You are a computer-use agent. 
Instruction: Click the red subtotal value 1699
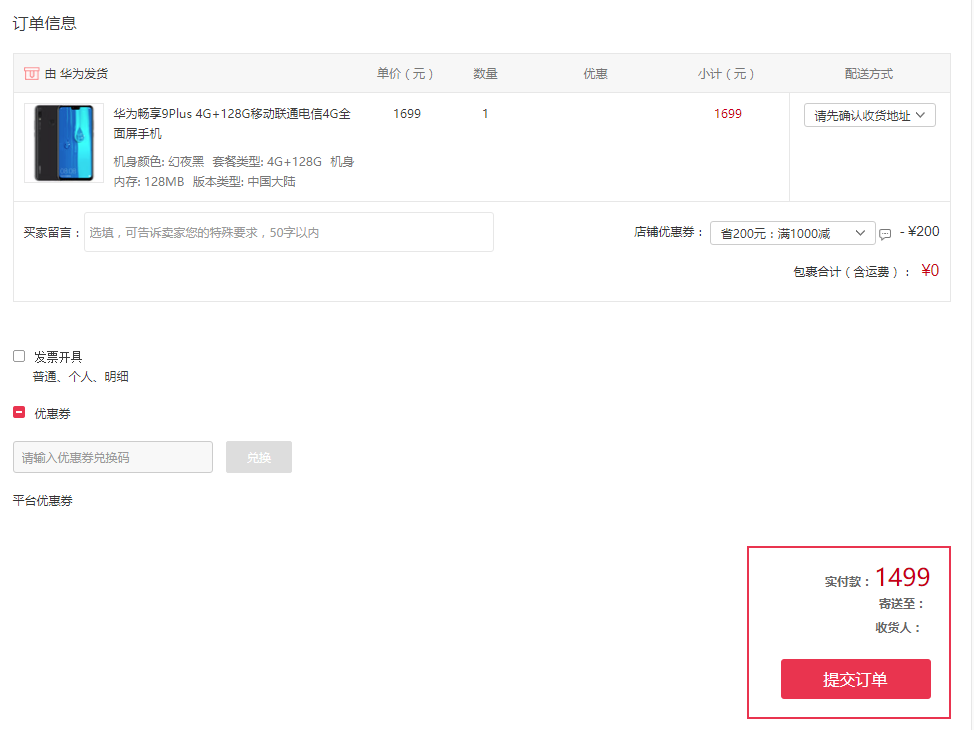click(727, 114)
